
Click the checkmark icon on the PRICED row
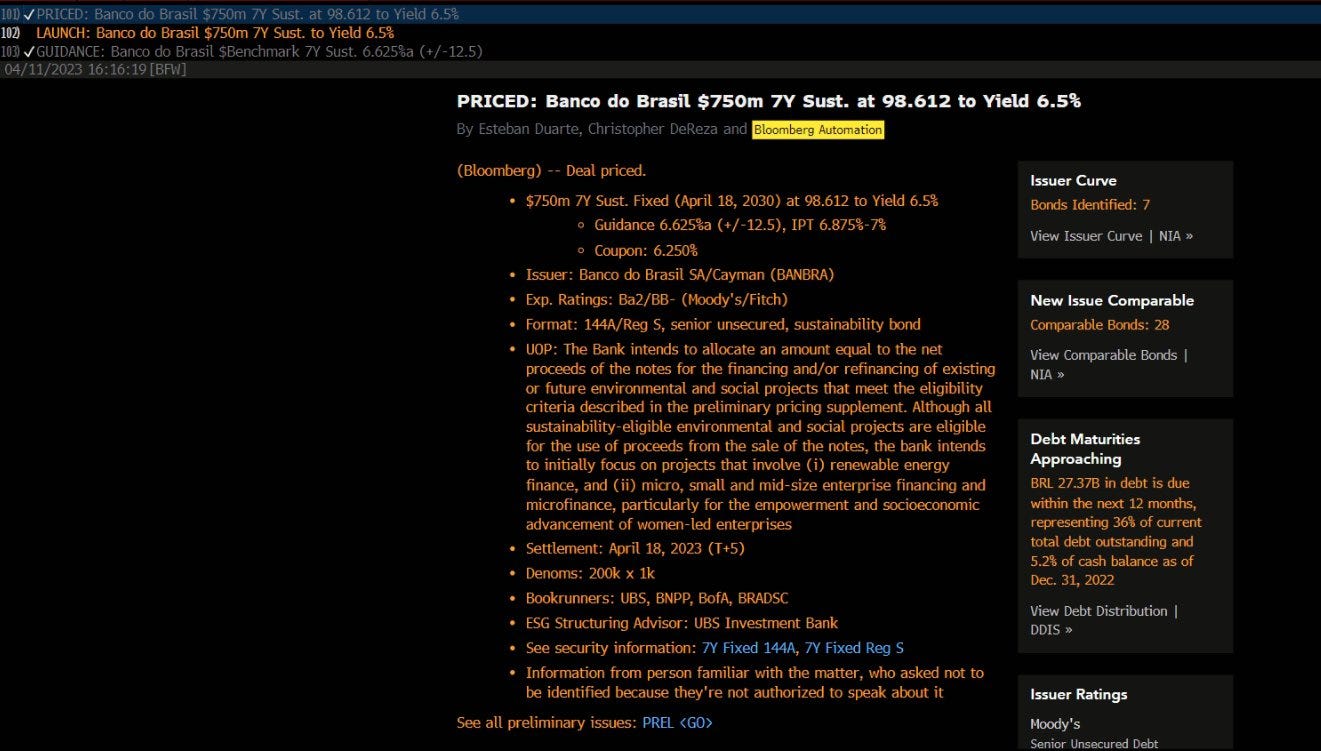click(x=29, y=14)
